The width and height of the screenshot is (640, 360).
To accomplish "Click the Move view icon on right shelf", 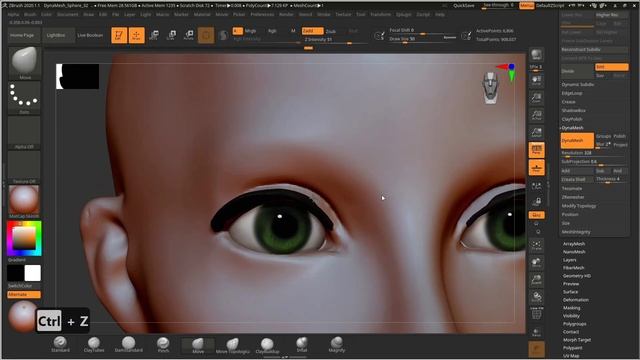I will point(536,262).
